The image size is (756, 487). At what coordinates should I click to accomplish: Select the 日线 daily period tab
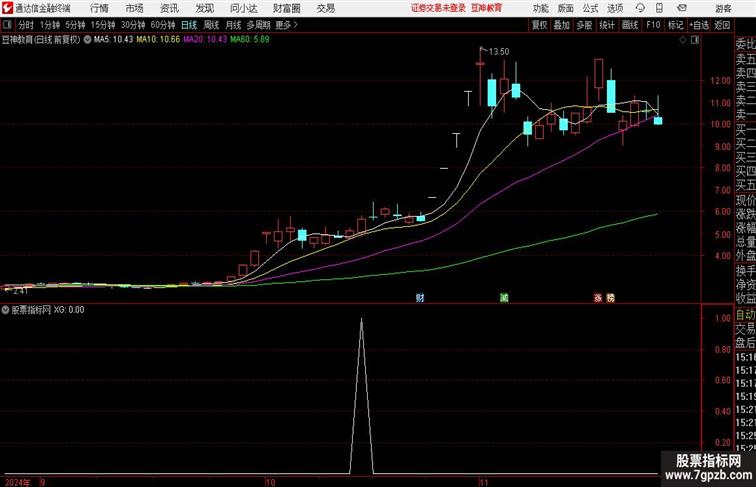click(x=189, y=25)
